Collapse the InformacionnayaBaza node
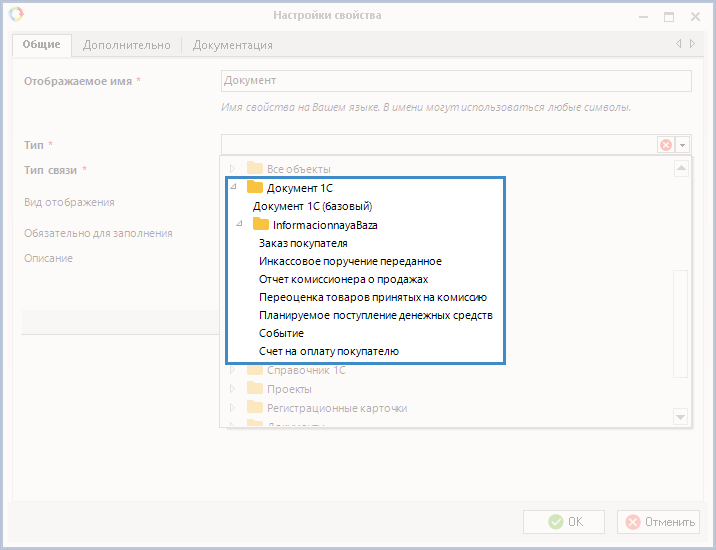The width and height of the screenshot is (716, 550). point(239,223)
